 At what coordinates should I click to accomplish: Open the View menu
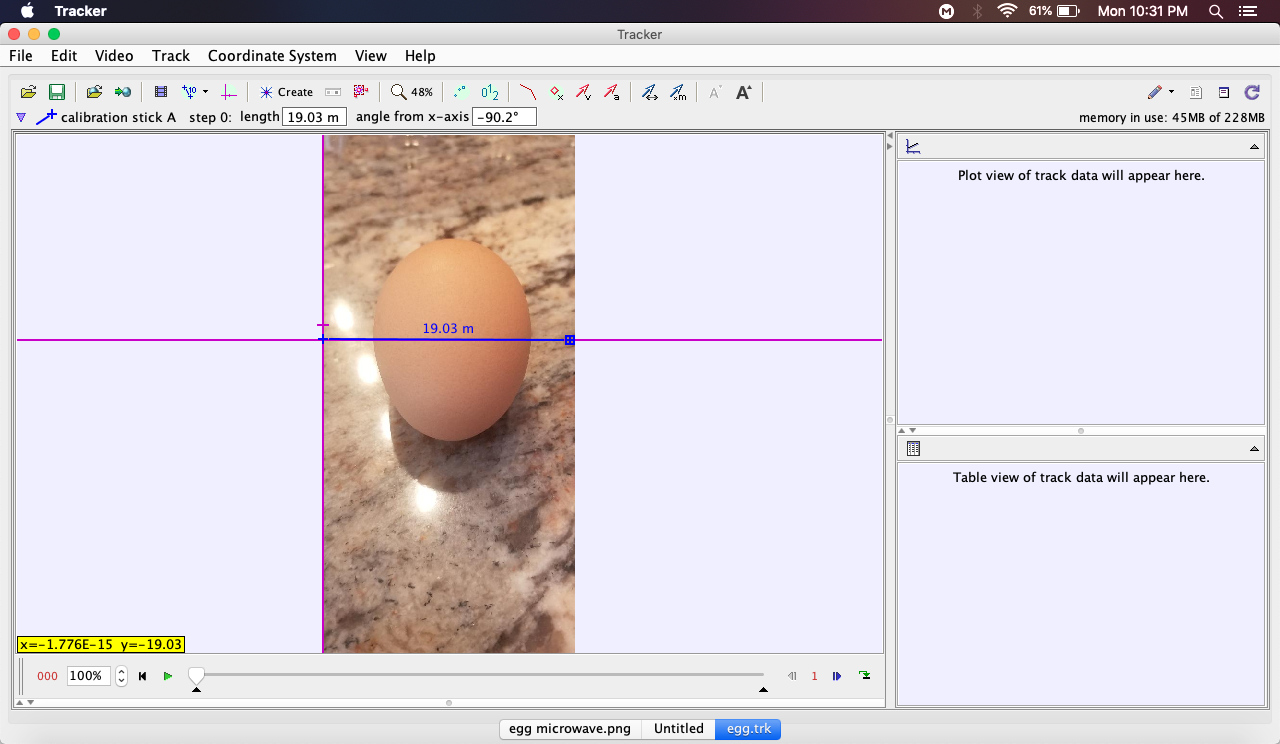coord(371,56)
